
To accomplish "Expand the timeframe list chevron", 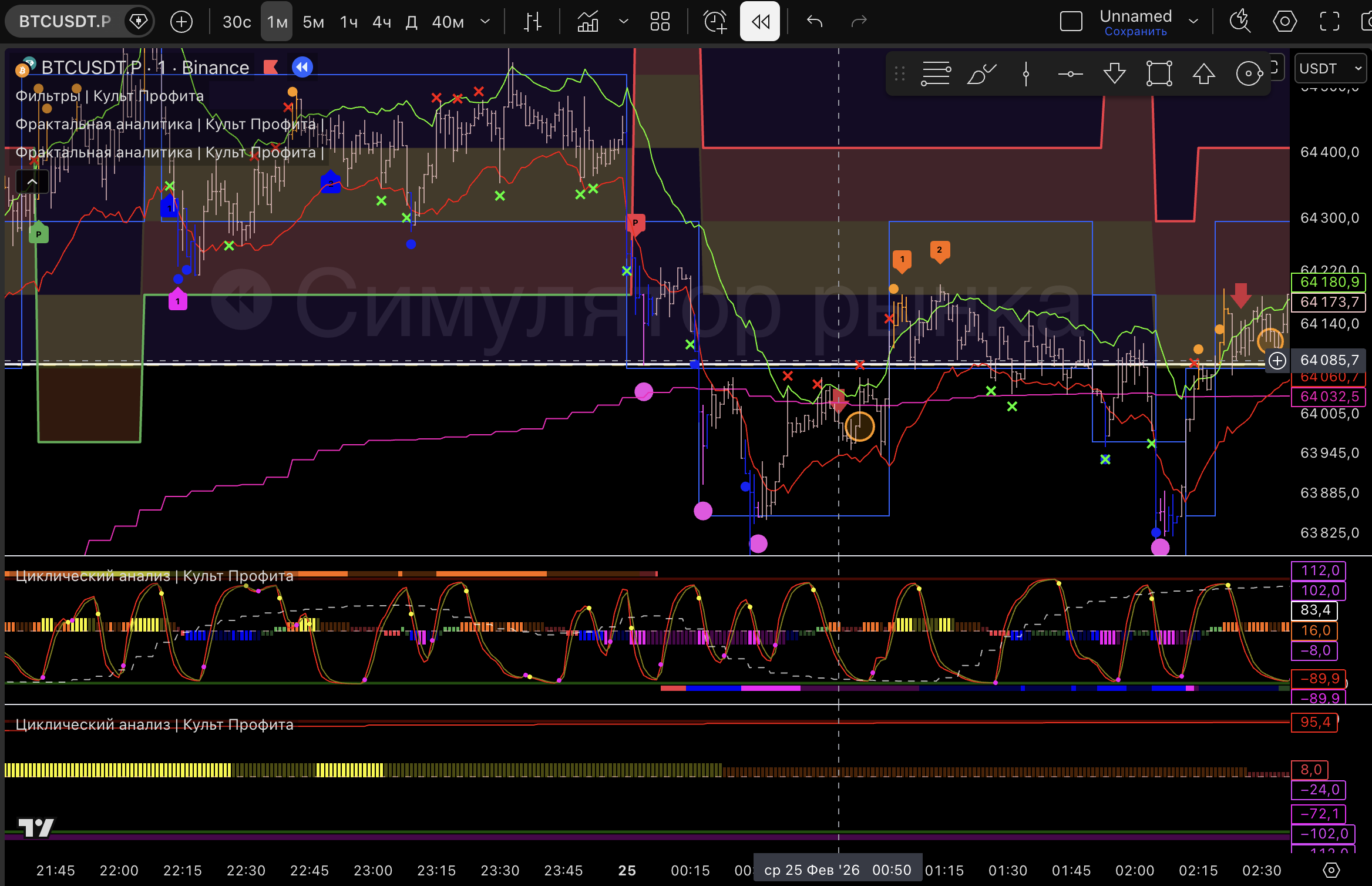I will click(485, 22).
